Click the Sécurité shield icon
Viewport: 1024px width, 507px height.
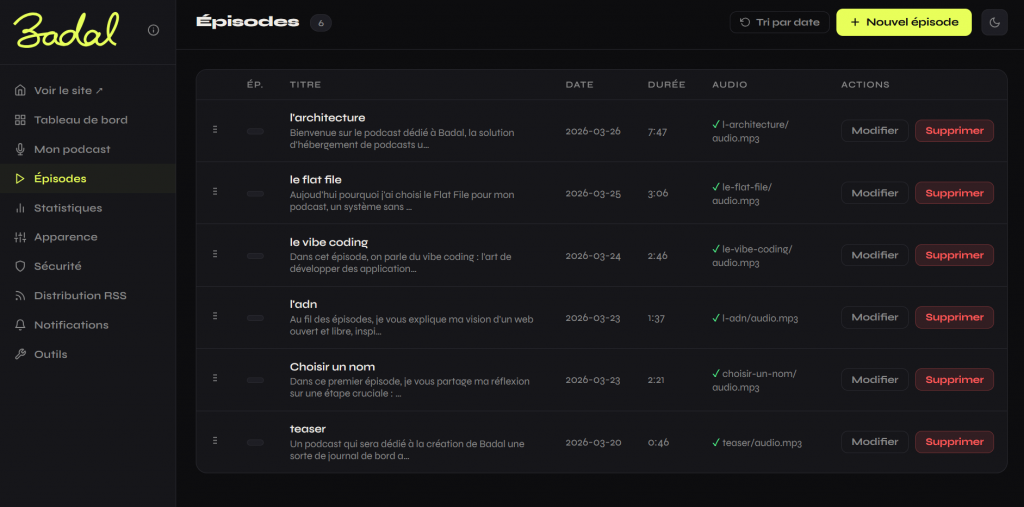pyautogui.click(x=20, y=267)
